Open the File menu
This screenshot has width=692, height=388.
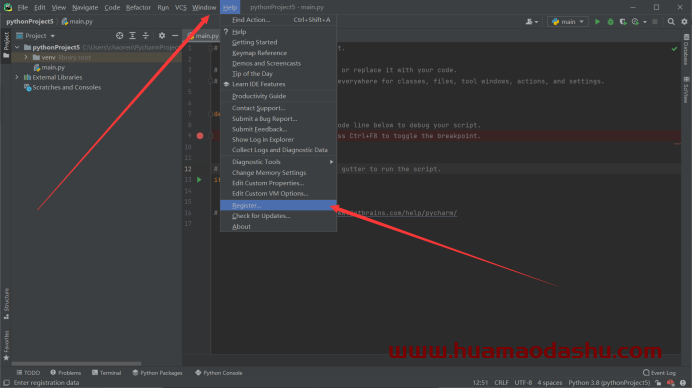(23, 7)
